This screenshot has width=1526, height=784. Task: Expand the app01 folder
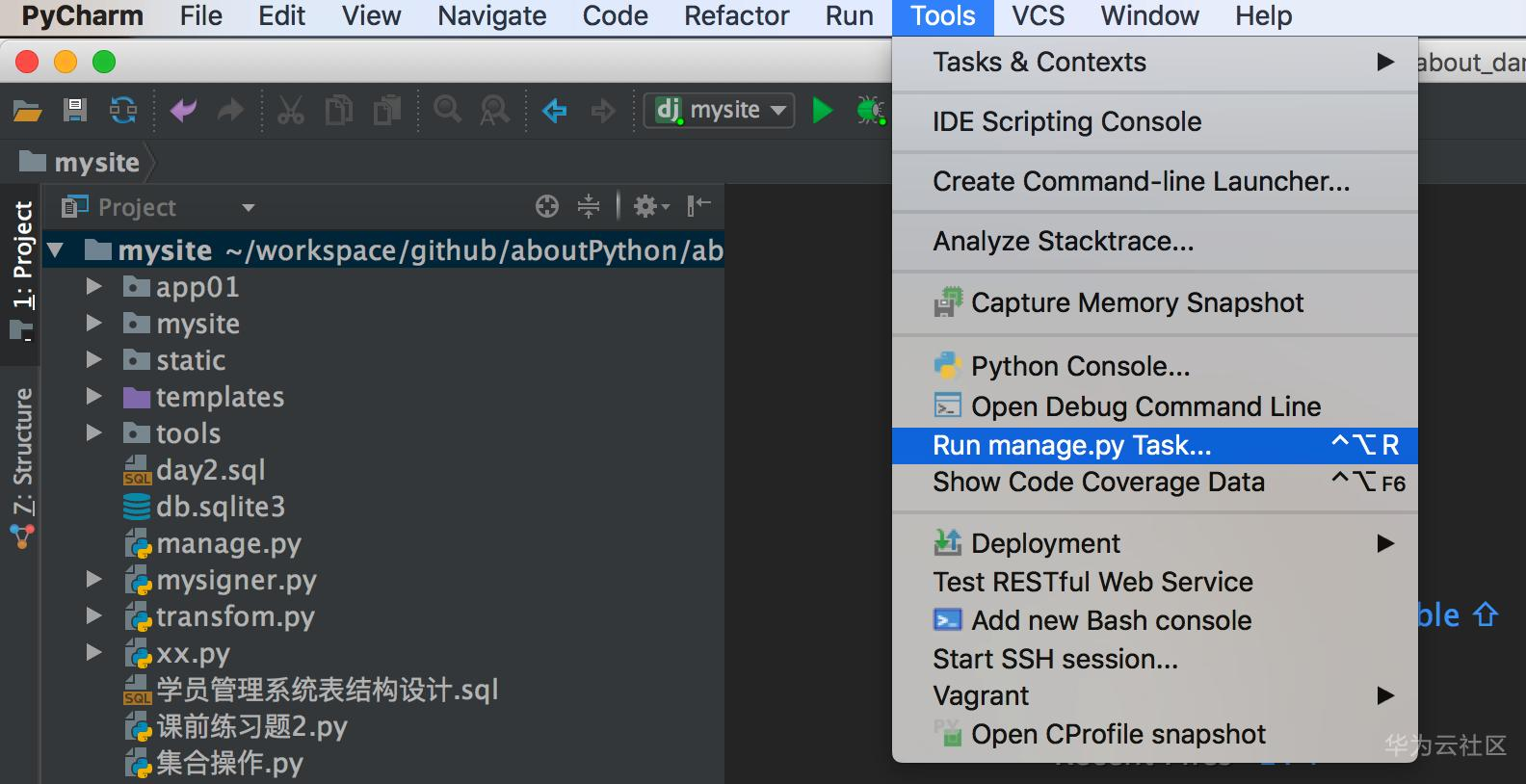click(x=93, y=287)
